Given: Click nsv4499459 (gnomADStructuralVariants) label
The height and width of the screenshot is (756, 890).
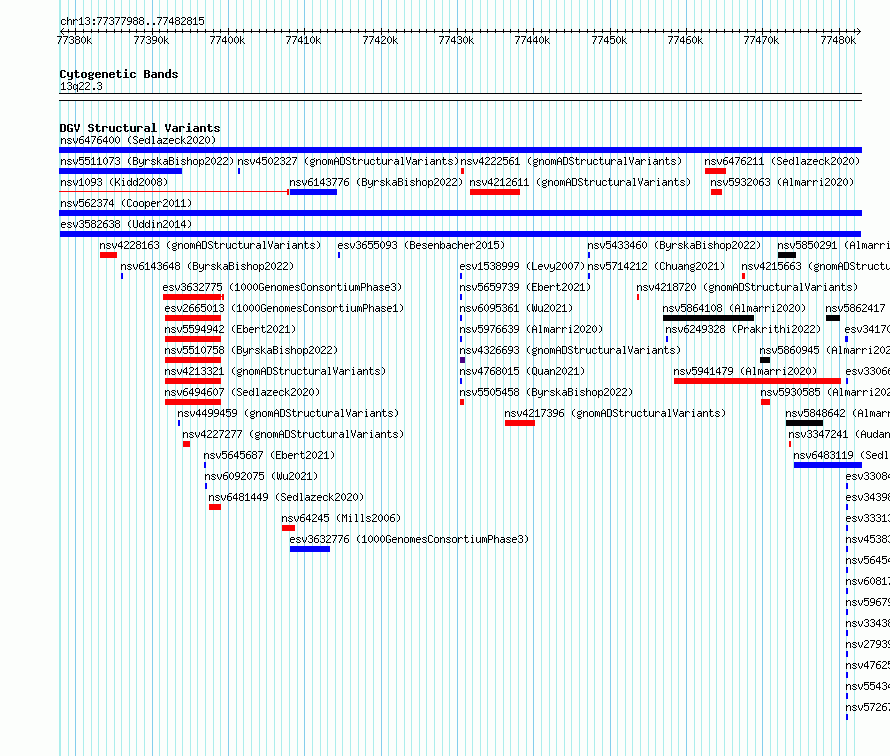Looking at the screenshot, I should 288,413.
